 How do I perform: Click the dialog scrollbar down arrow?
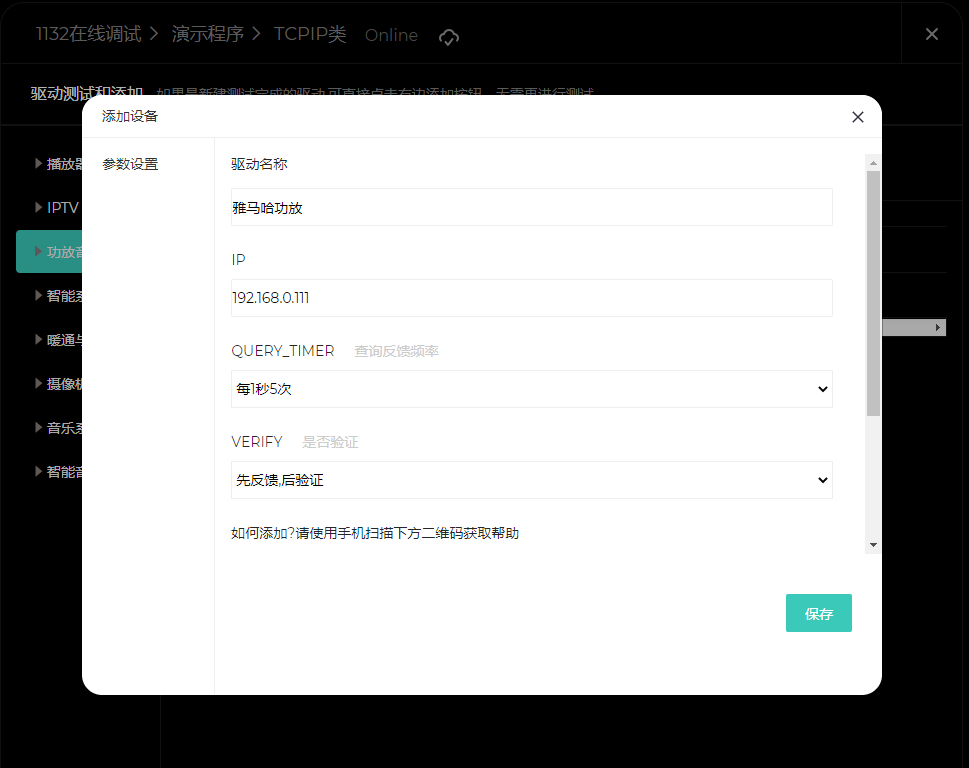tap(873, 545)
